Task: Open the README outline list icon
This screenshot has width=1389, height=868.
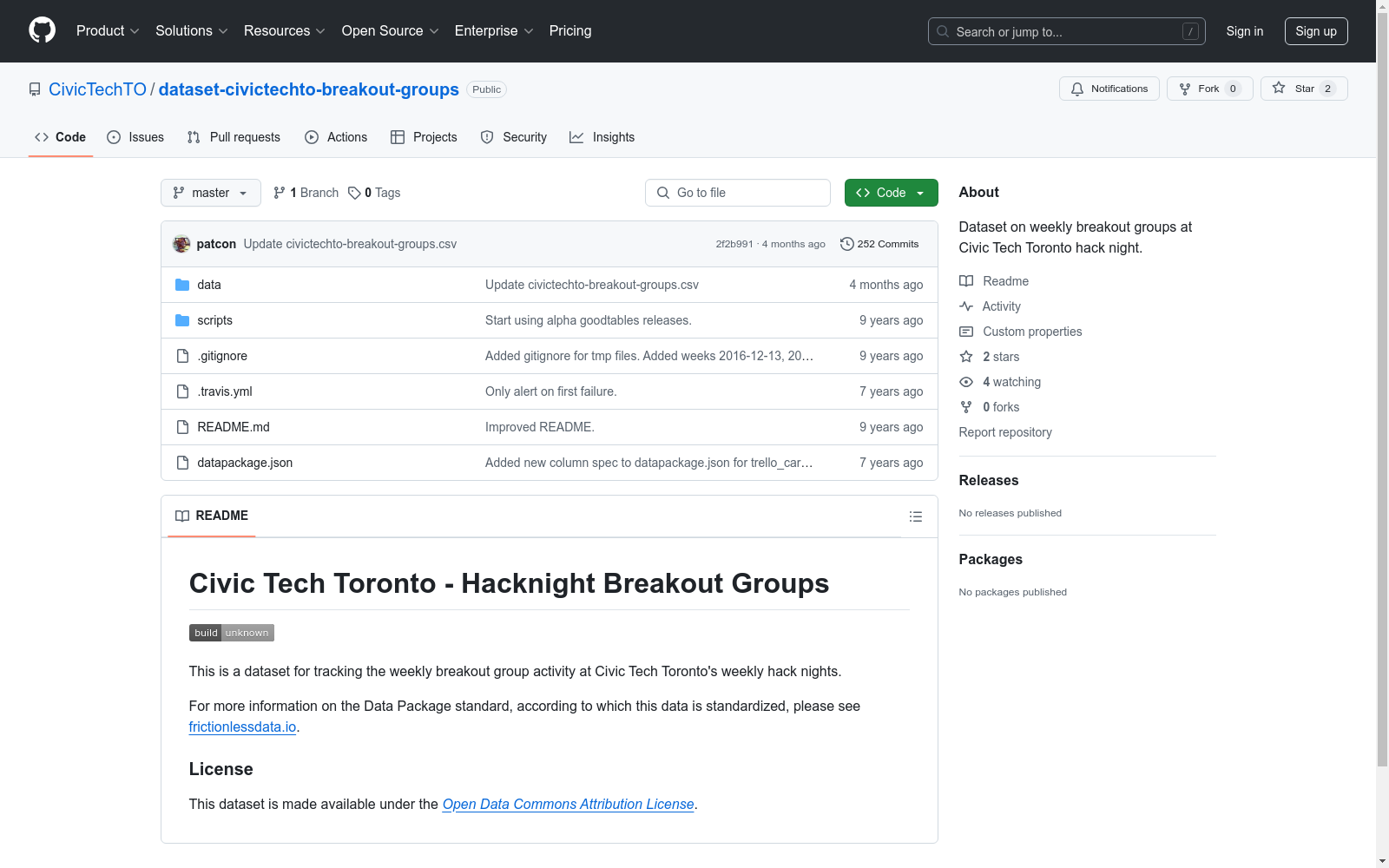Action: click(915, 516)
